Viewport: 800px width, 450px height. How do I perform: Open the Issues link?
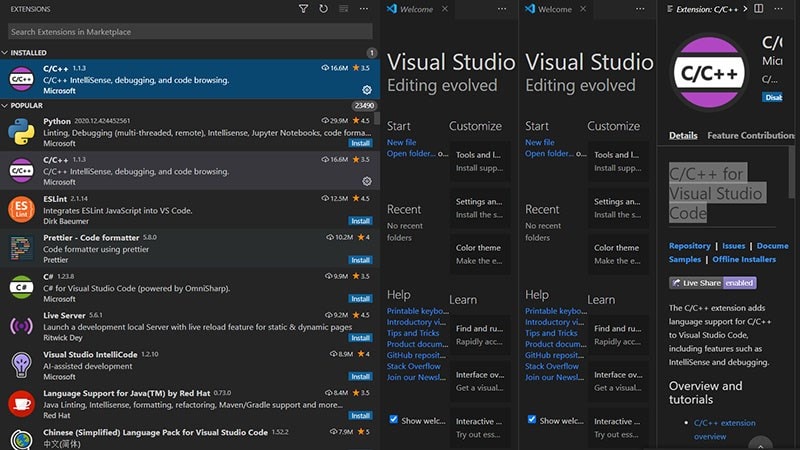coord(734,246)
